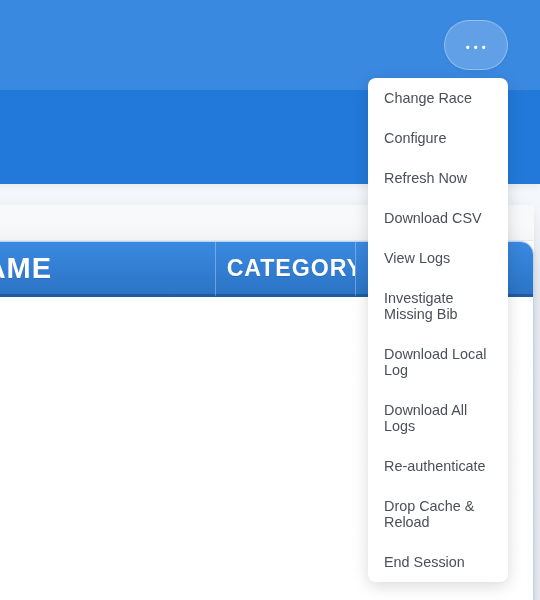Select Download Local Log
Image resolution: width=540 pixels, height=600 pixels.
(x=438, y=362)
